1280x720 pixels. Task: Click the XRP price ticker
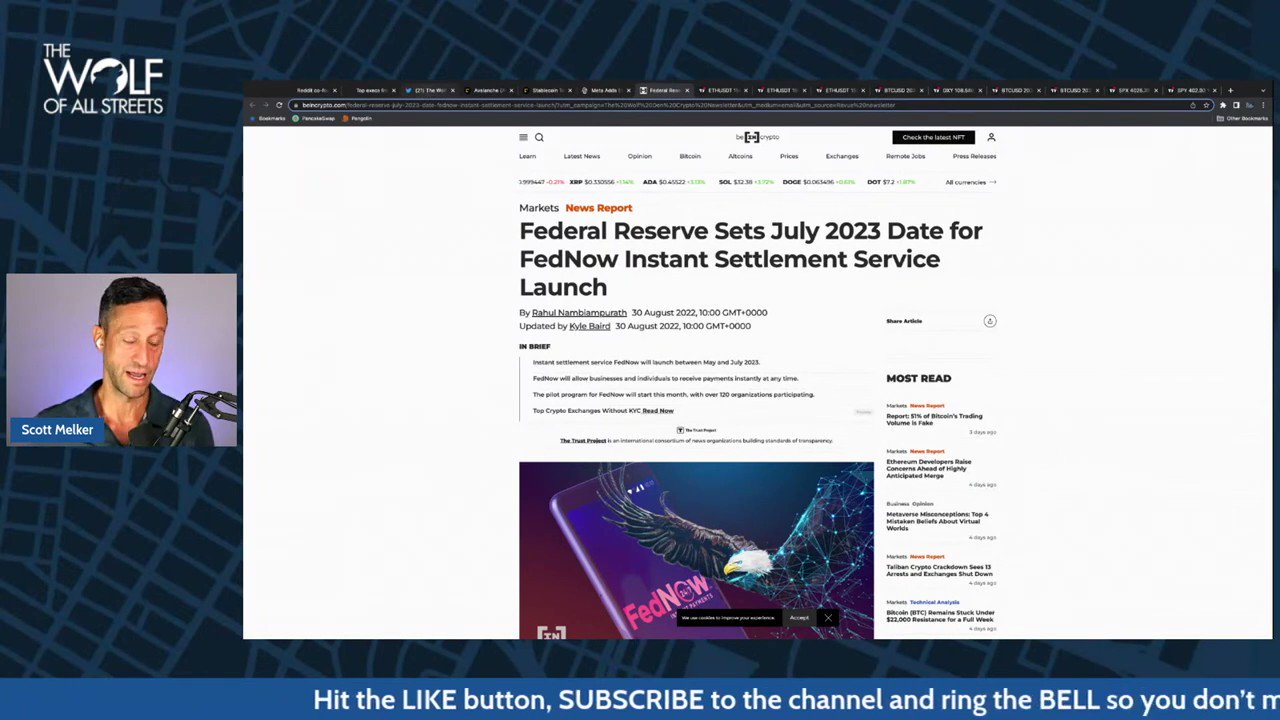click(x=601, y=182)
